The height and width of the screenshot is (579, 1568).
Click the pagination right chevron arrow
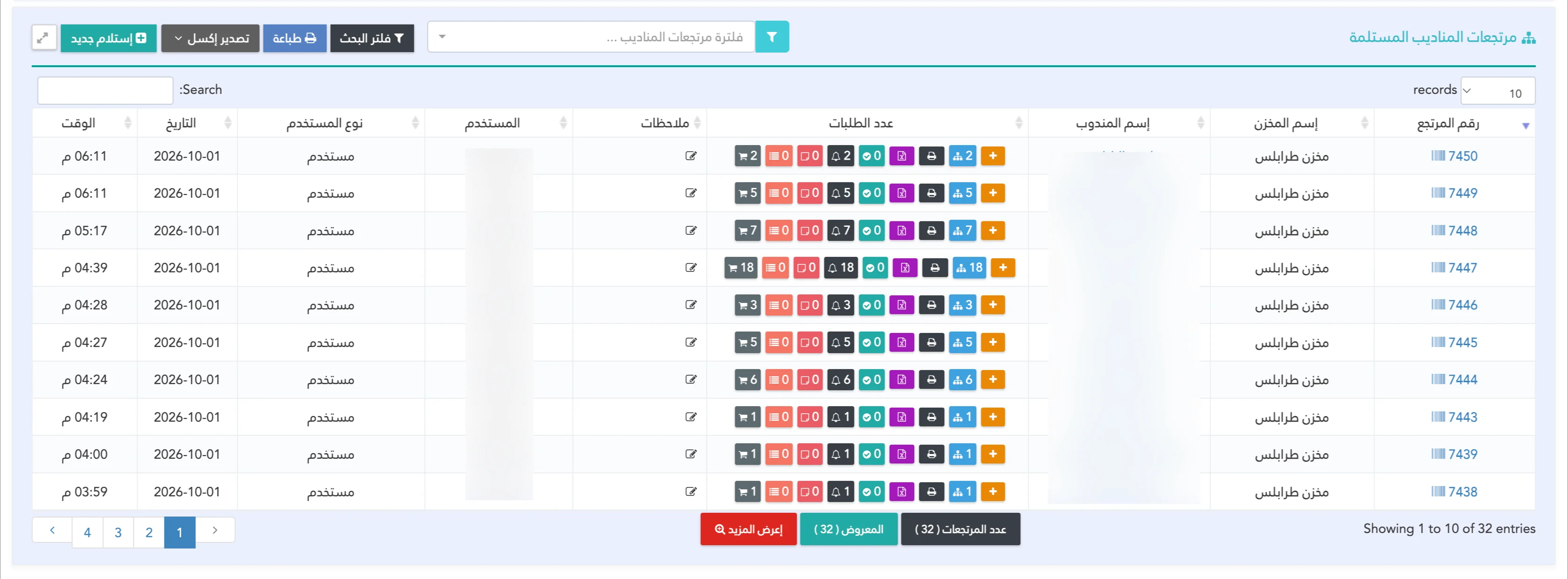coord(215,530)
